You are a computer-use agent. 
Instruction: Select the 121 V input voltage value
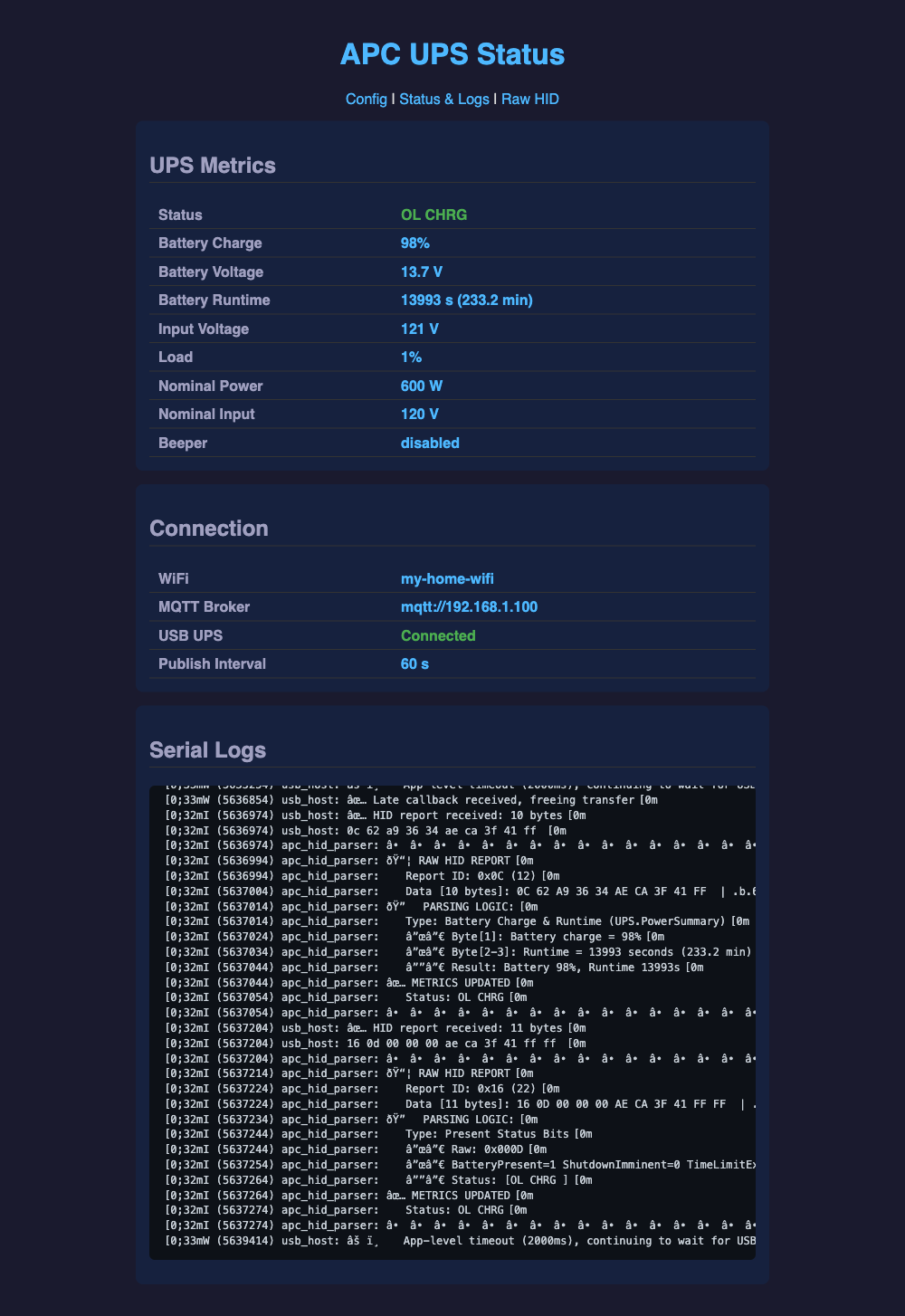(x=420, y=329)
